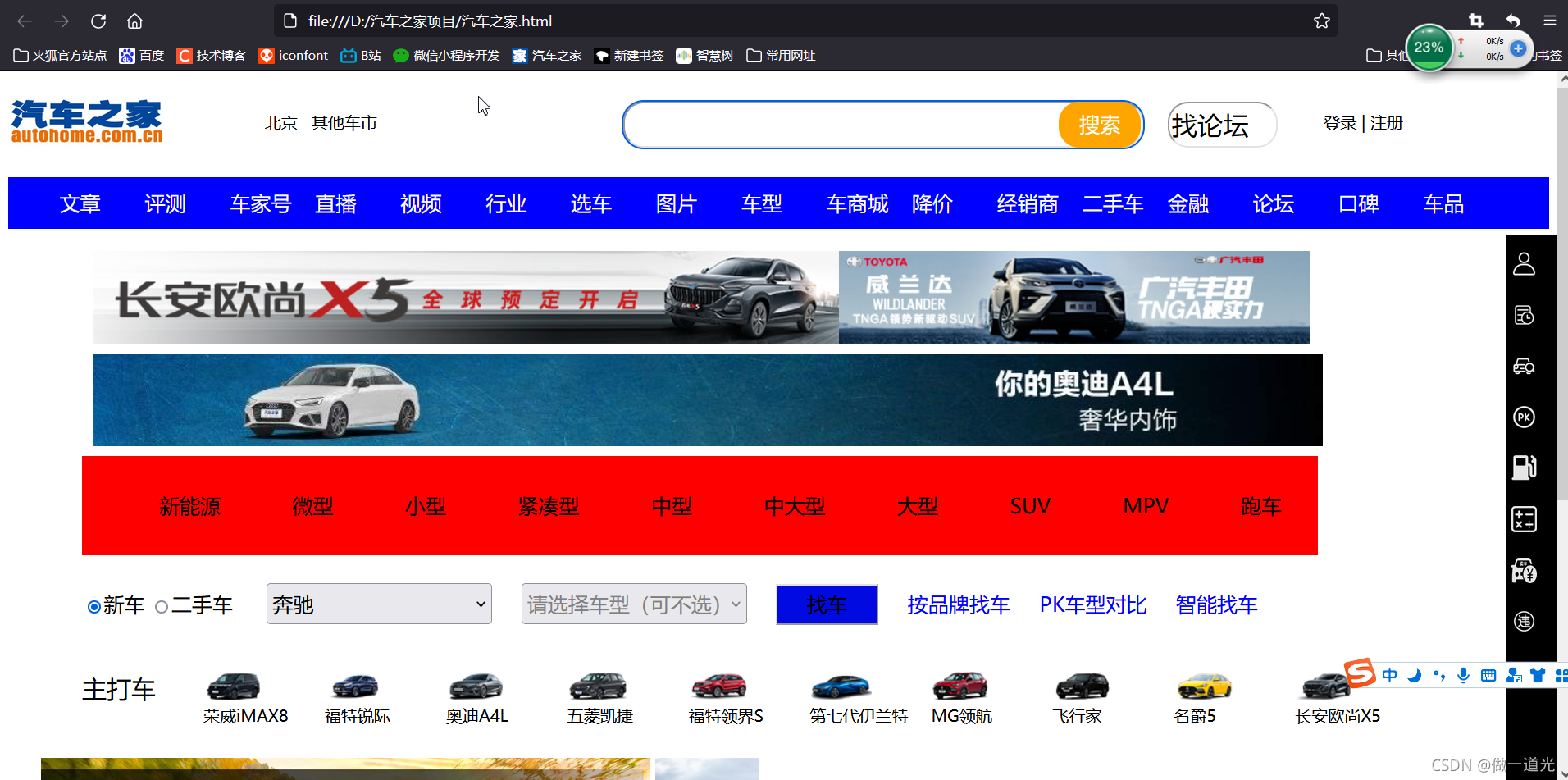Click the 登录 link

point(1340,123)
